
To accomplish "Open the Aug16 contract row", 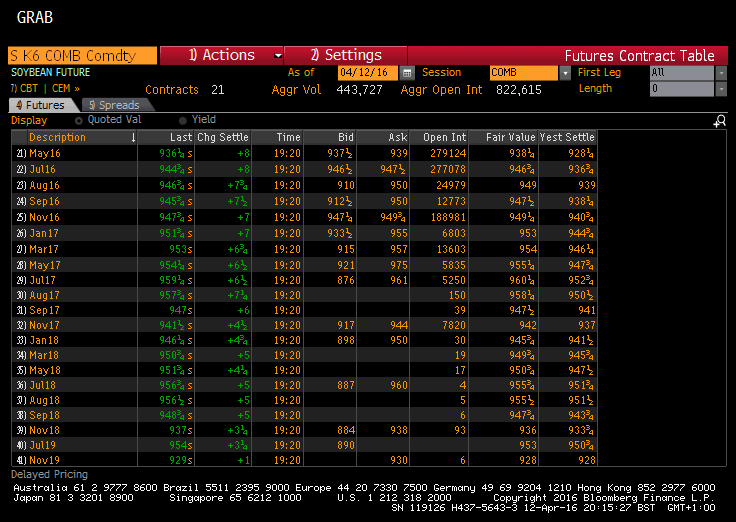I will point(304,185).
